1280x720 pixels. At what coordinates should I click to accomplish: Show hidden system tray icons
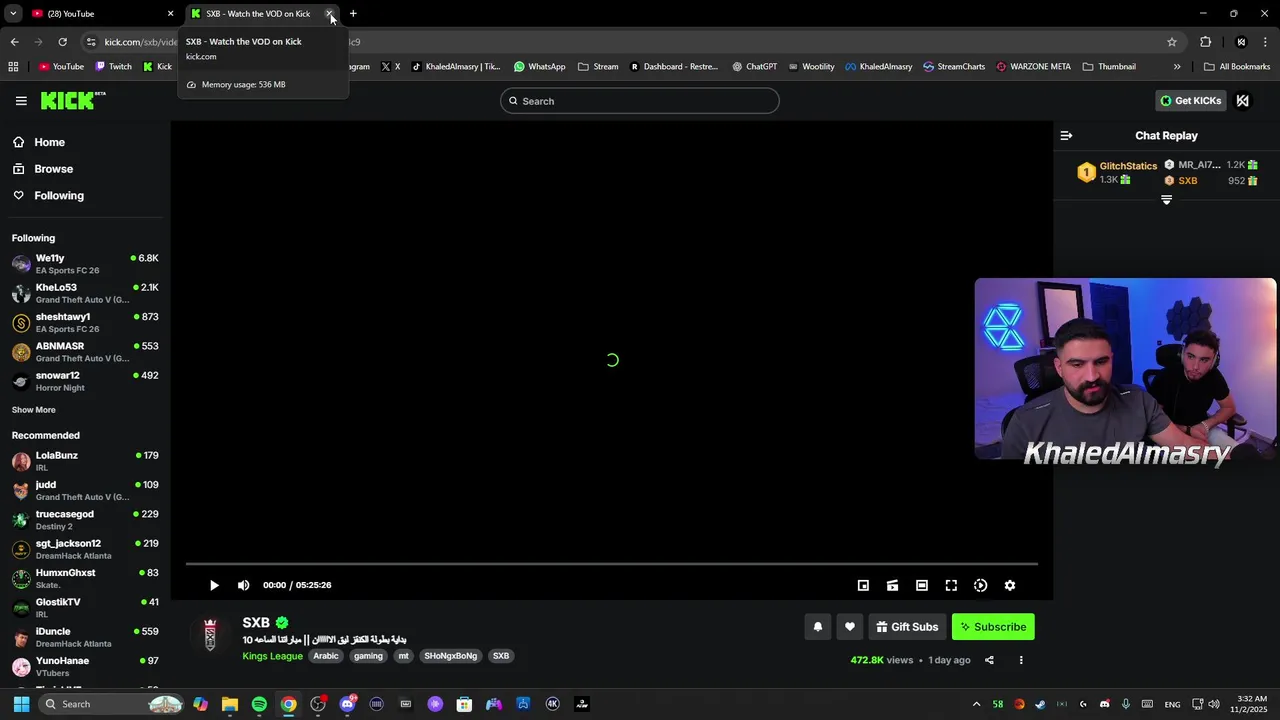[976, 704]
